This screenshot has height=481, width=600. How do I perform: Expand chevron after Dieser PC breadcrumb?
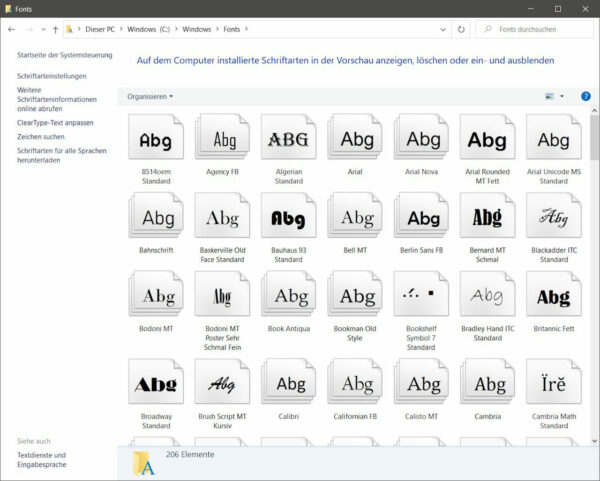coord(121,29)
